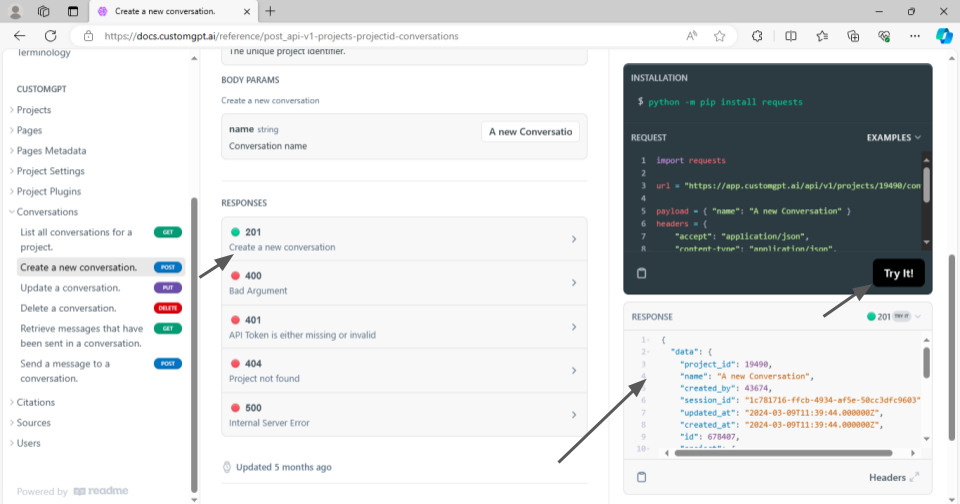Open the Settings and more menu

(915, 36)
